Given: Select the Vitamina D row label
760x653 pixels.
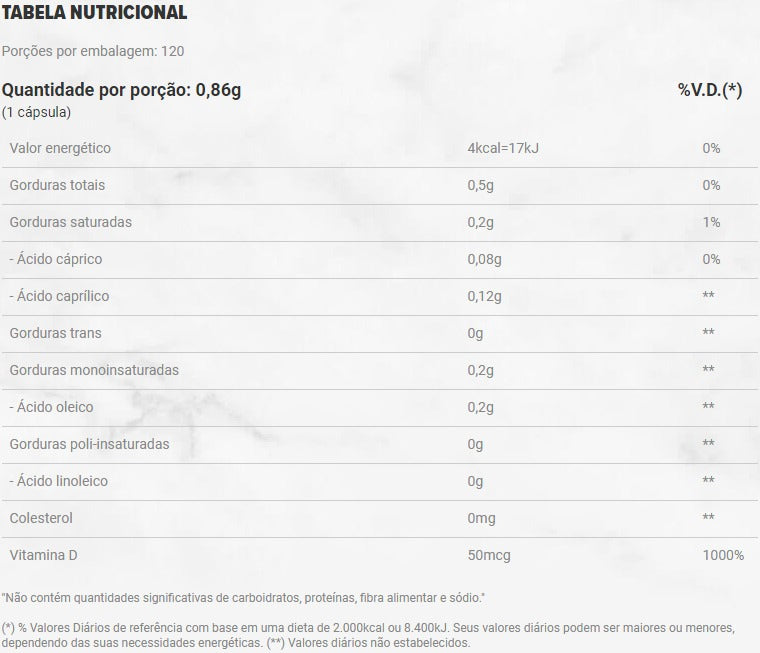Looking at the screenshot, I should click(44, 555).
